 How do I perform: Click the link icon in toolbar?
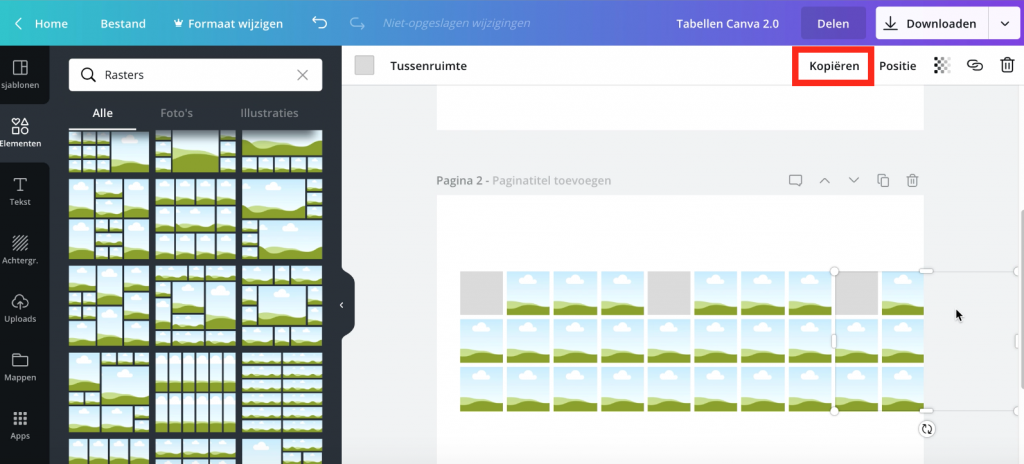[x=974, y=66]
